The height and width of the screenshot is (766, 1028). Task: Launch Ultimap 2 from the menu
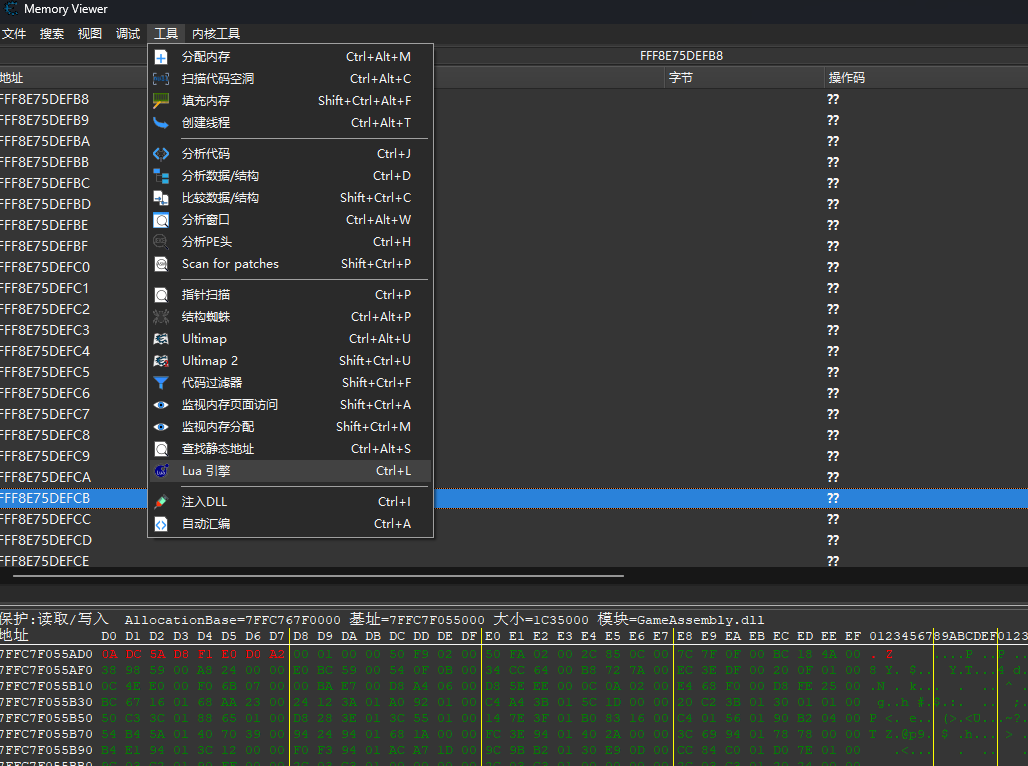tap(210, 361)
